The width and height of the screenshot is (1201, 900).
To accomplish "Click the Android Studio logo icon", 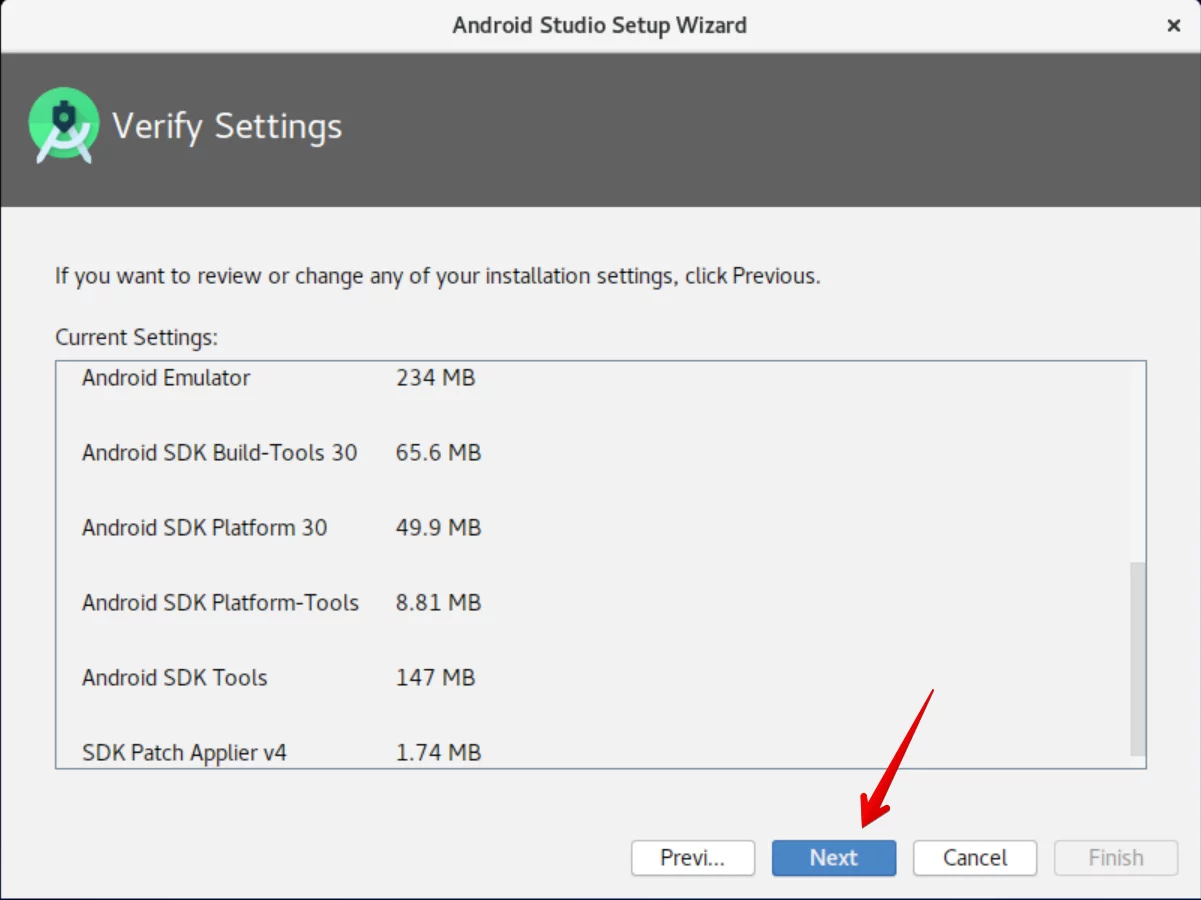I will coord(64,126).
